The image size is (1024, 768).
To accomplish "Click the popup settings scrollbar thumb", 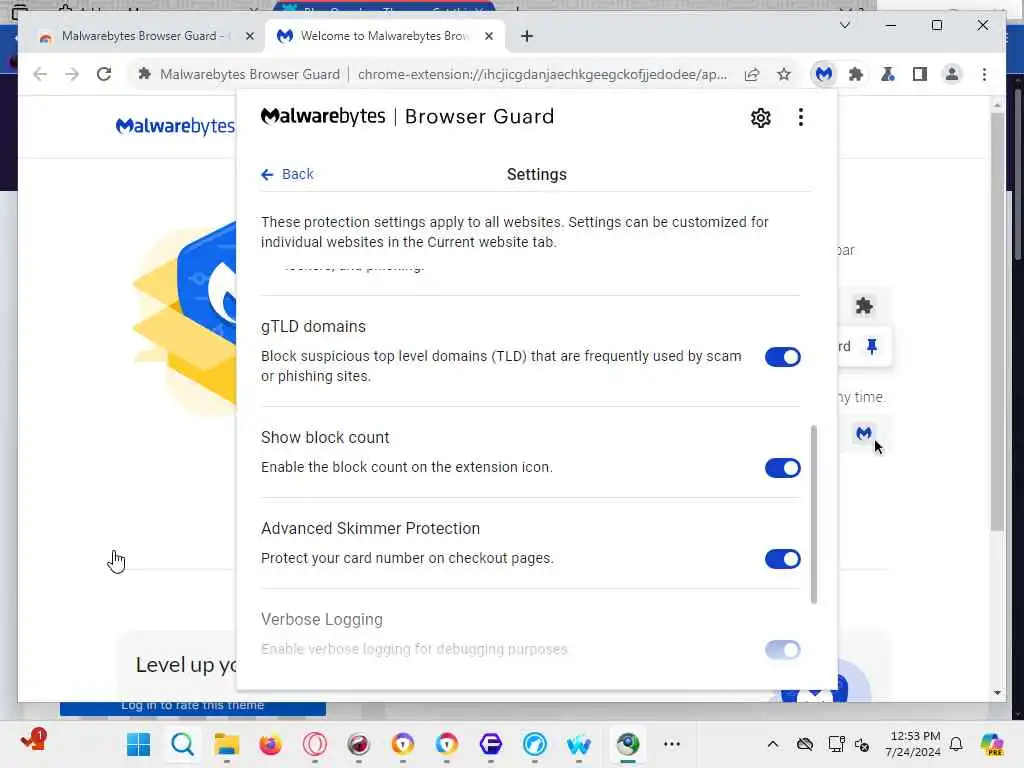I will pyautogui.click(x=814, y=515).
